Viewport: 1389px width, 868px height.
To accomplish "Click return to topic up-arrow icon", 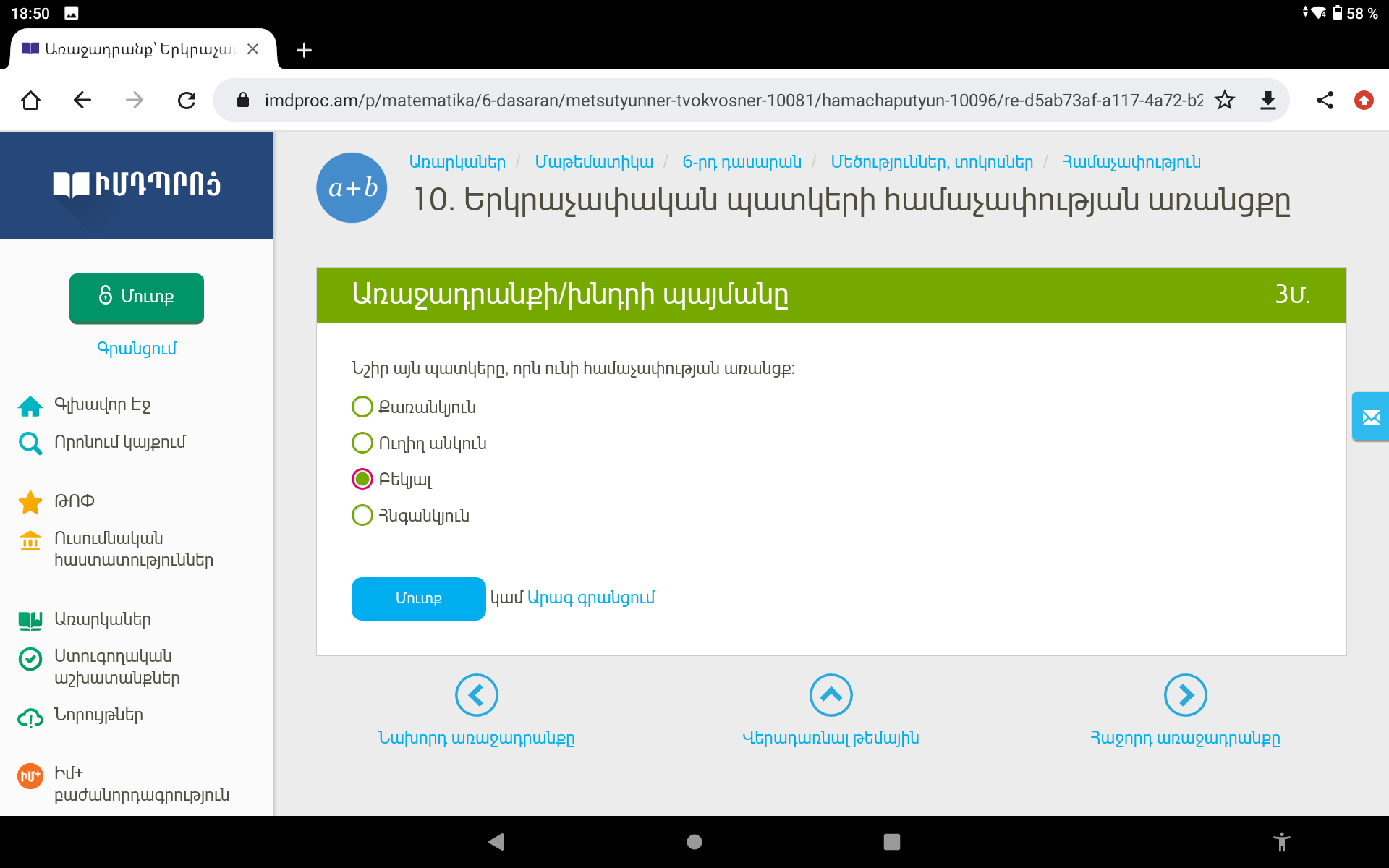I will point(831,695).
